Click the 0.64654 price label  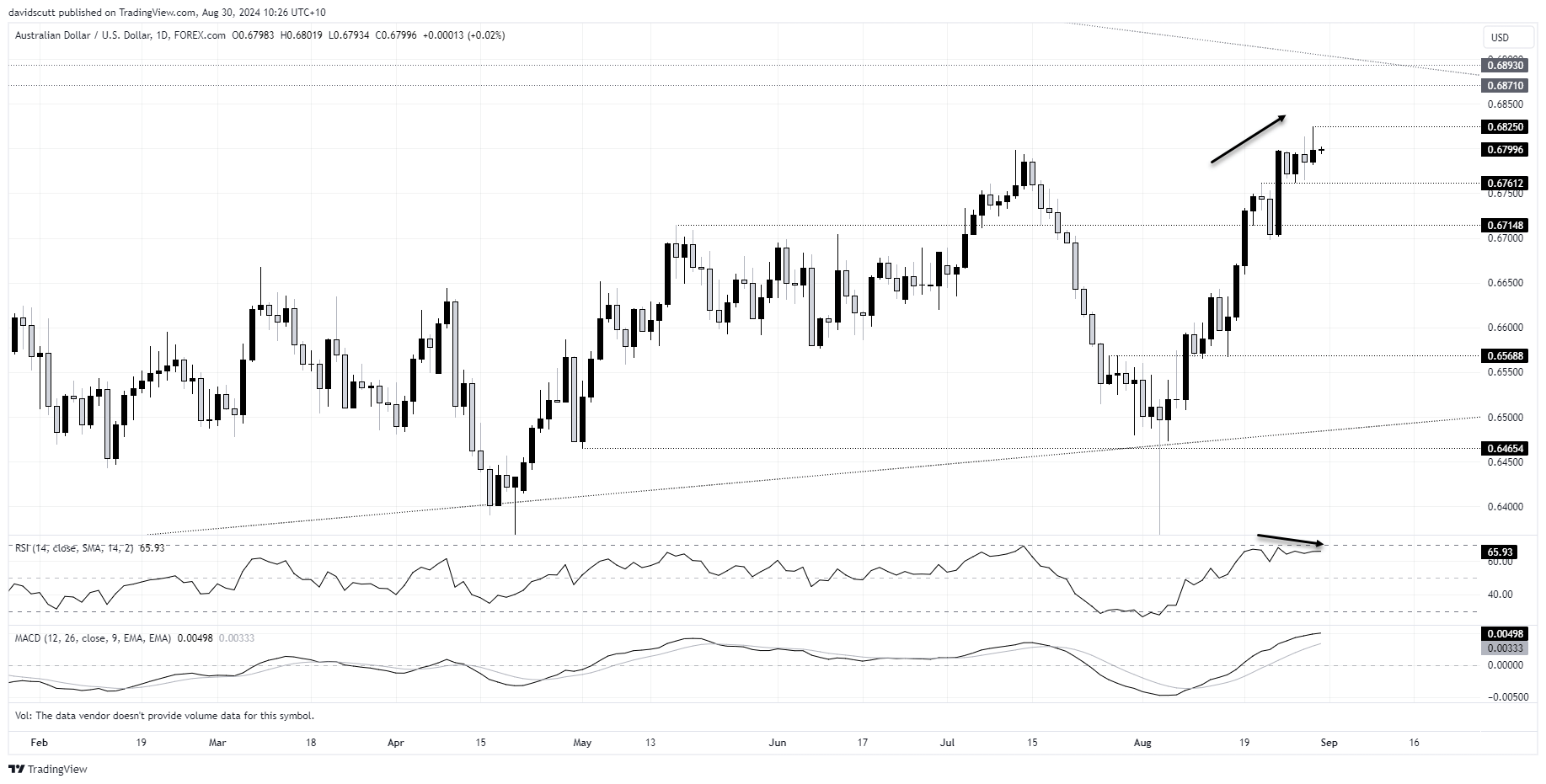tap(1505, 449)
